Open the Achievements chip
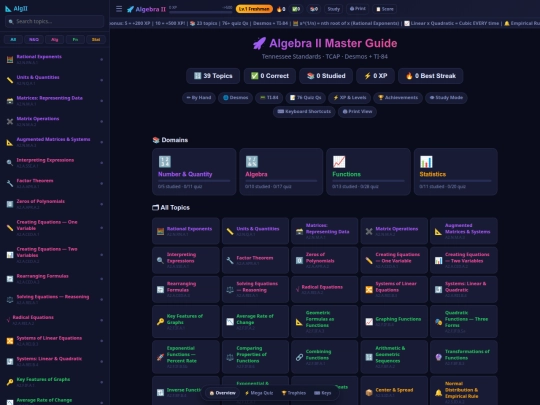Screen dimensions: 540x405 [x=398, y=98]
